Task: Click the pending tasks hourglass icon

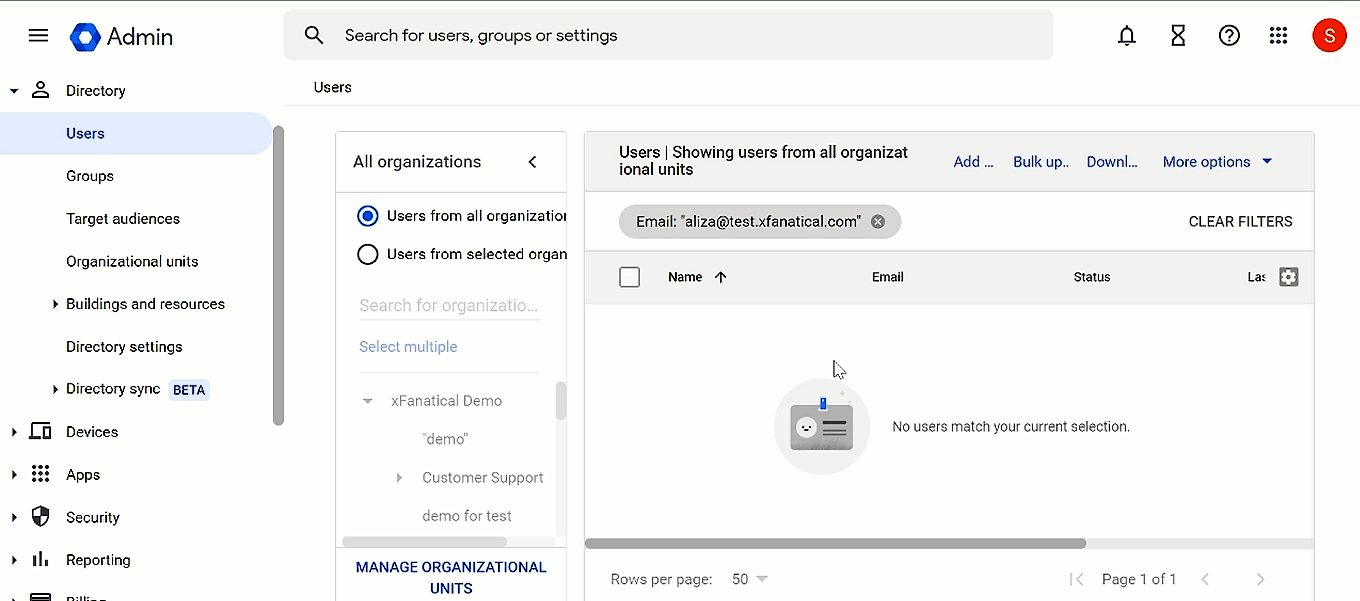Action: [1178, 35]
